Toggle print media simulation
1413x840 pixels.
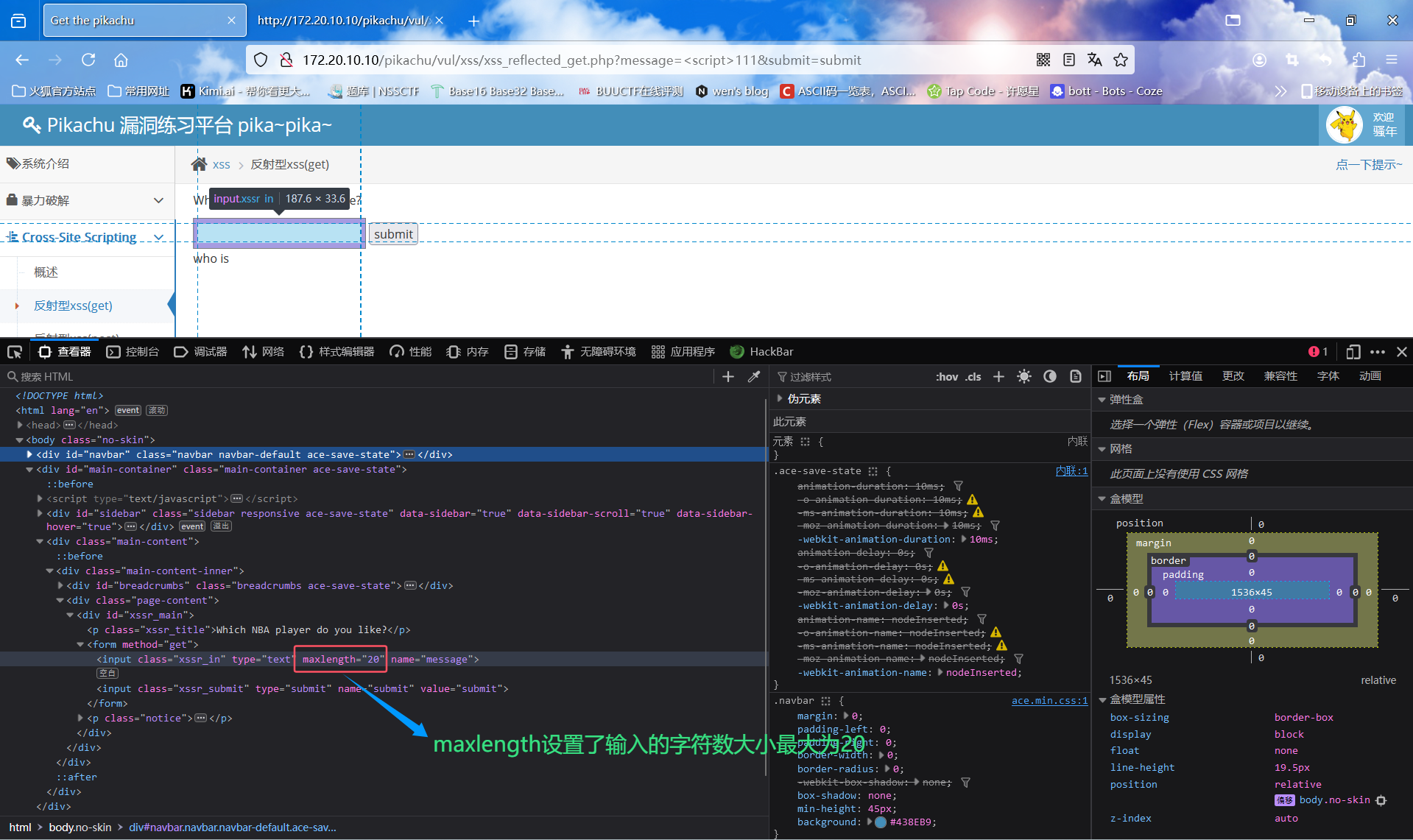(x=1076, y=376)
